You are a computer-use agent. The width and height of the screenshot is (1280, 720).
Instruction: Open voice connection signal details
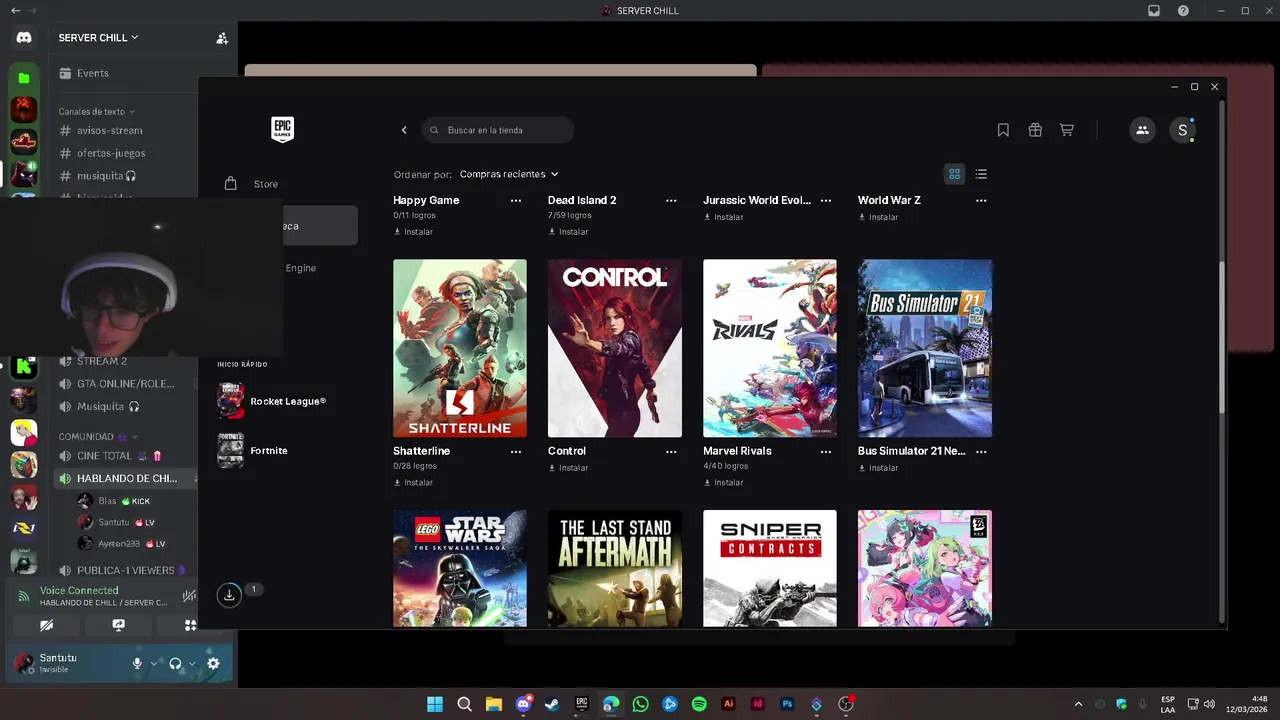24,596
